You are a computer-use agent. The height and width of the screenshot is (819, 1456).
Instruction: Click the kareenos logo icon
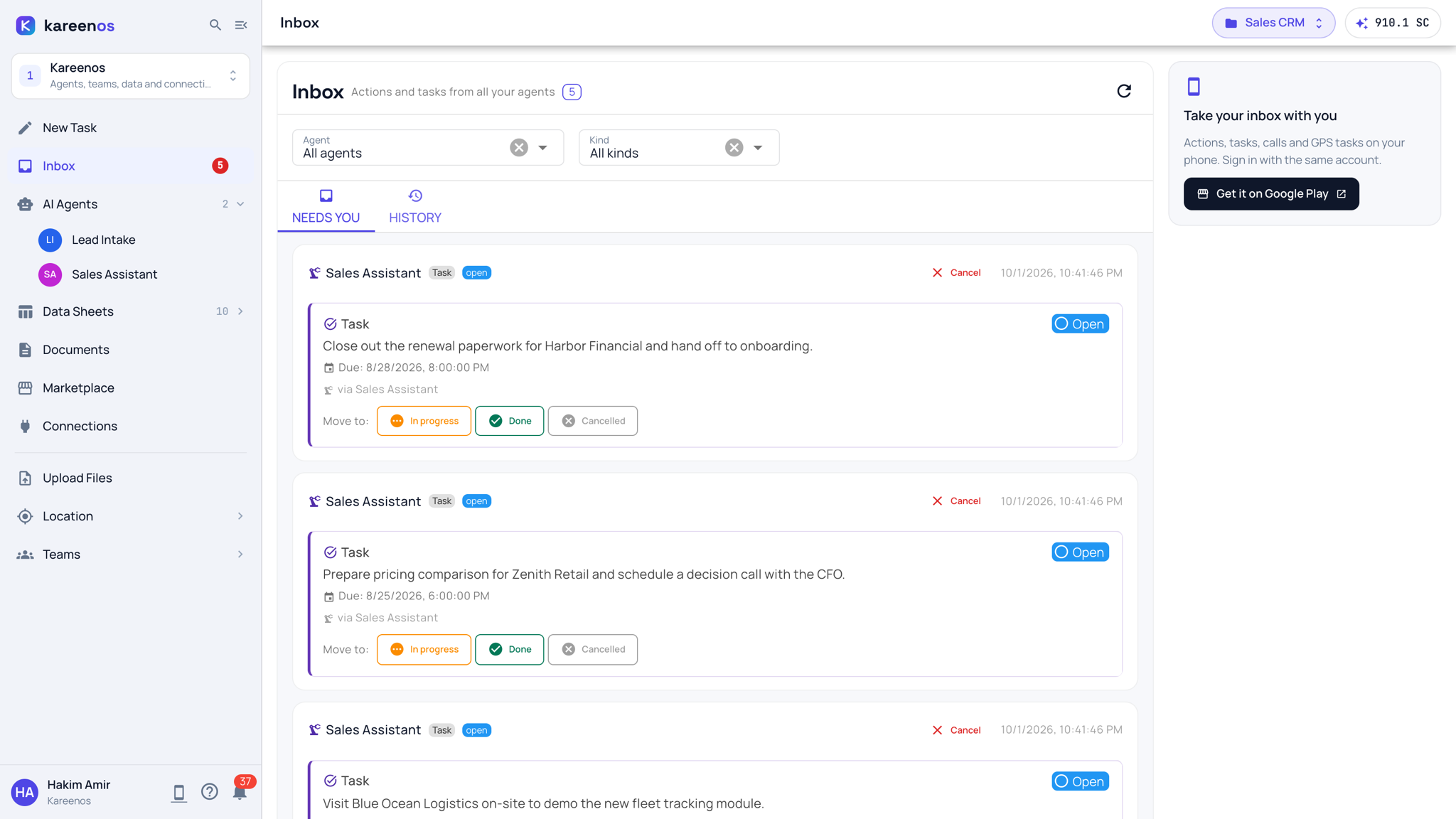pyautogui.click(x=26, y=25)
